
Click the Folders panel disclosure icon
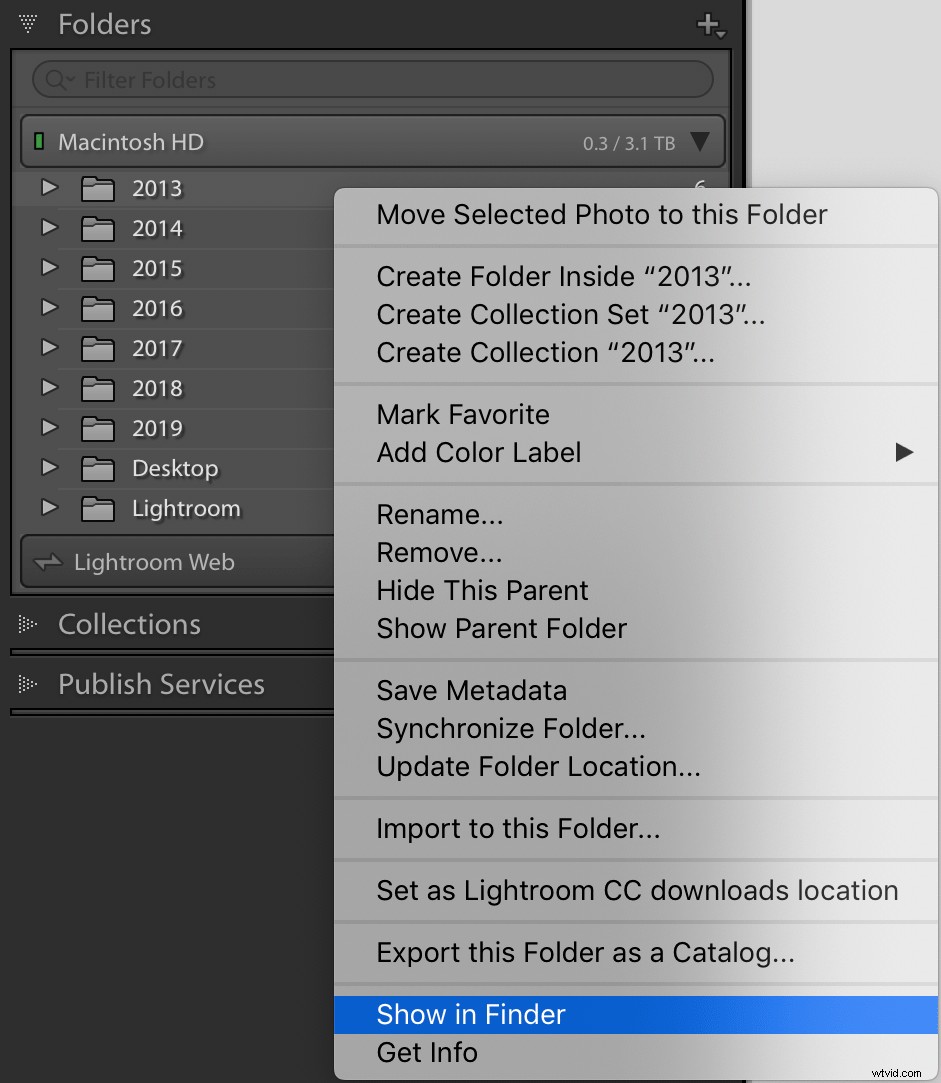point(26,23)
